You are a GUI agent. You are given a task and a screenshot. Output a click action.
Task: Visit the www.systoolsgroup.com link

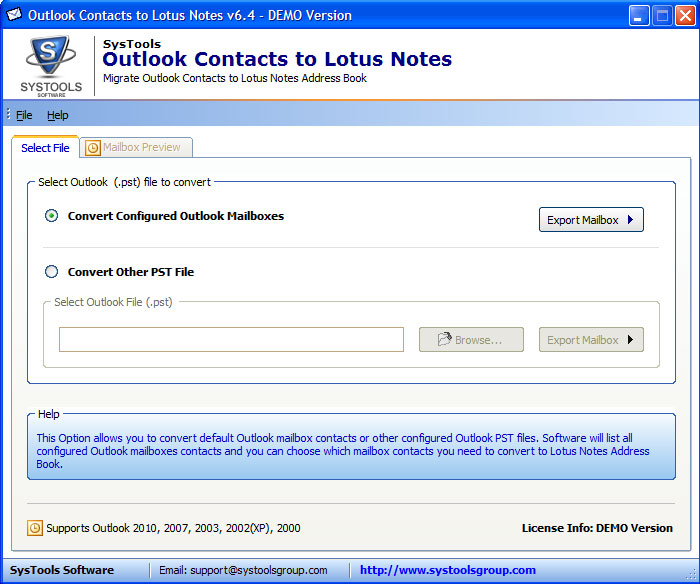[x=447, y=570]
